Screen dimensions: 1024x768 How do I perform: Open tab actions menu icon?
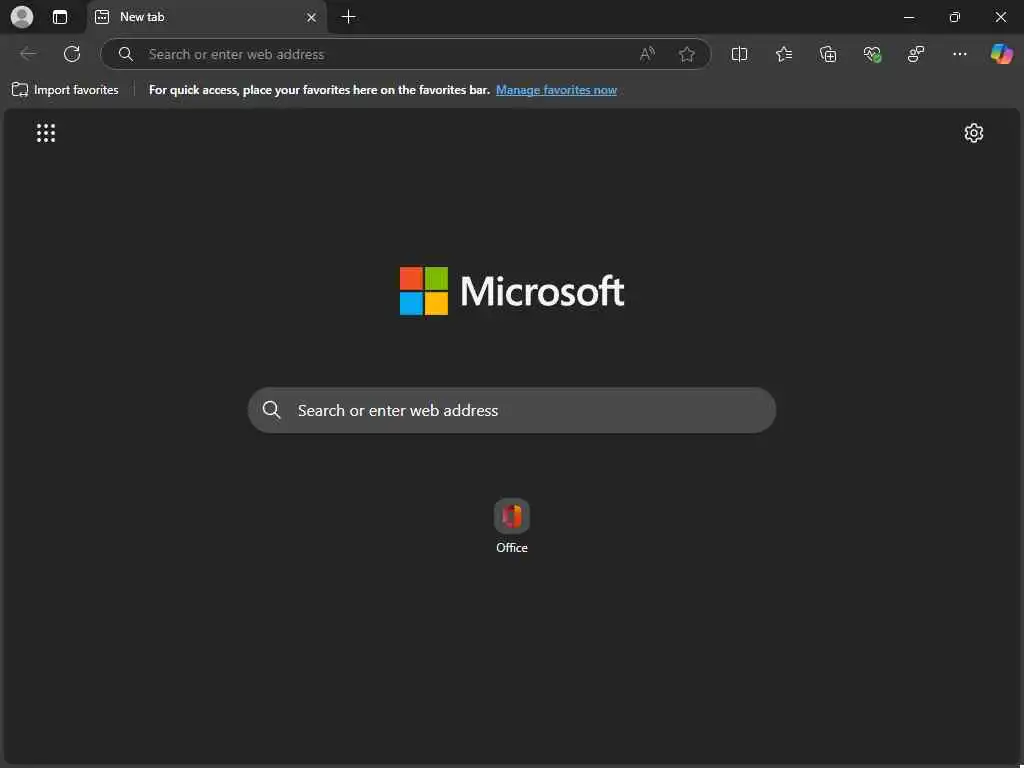click(x=60, y=17)
